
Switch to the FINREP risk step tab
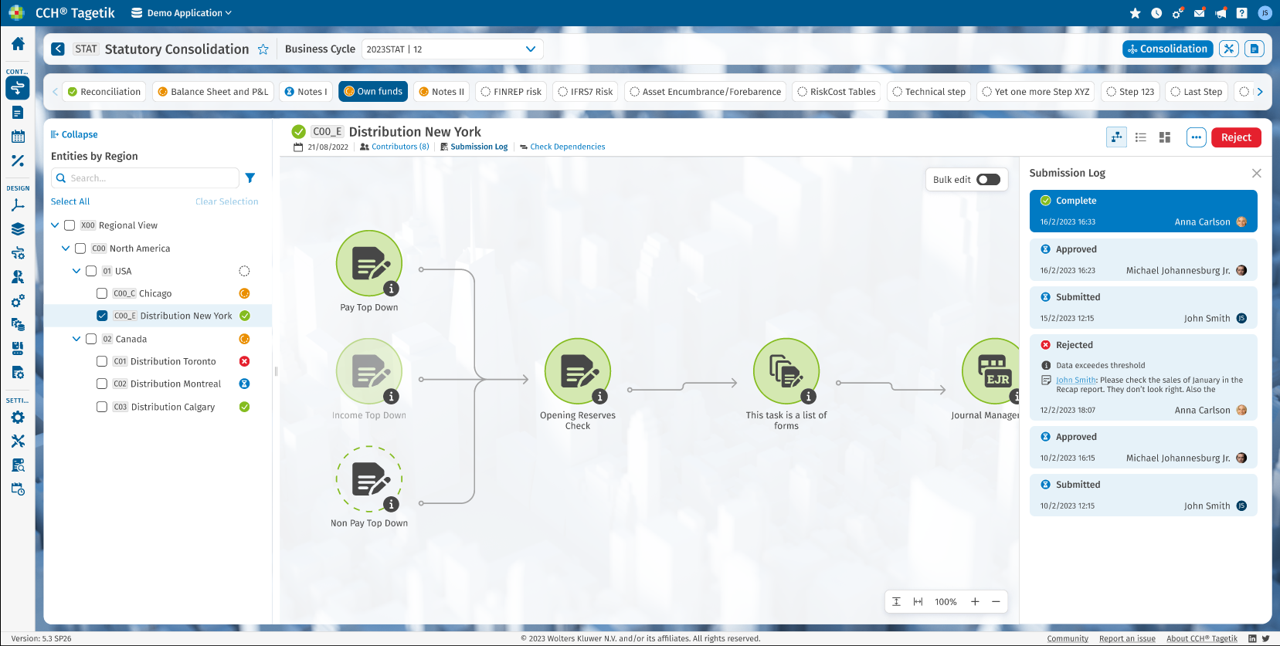click(x=510, y=92)
